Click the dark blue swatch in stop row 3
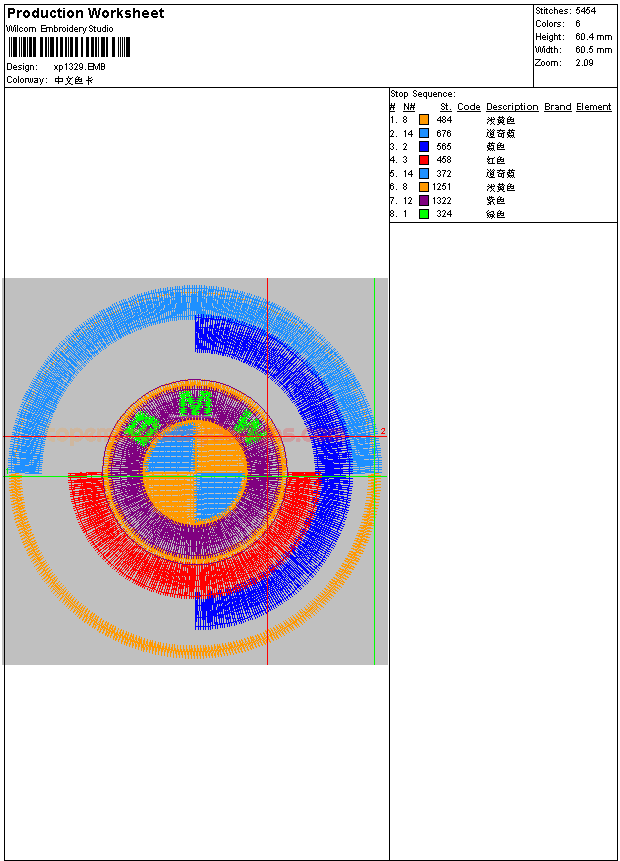The height and width of the screenshot is (861, 620). [423, 147]
